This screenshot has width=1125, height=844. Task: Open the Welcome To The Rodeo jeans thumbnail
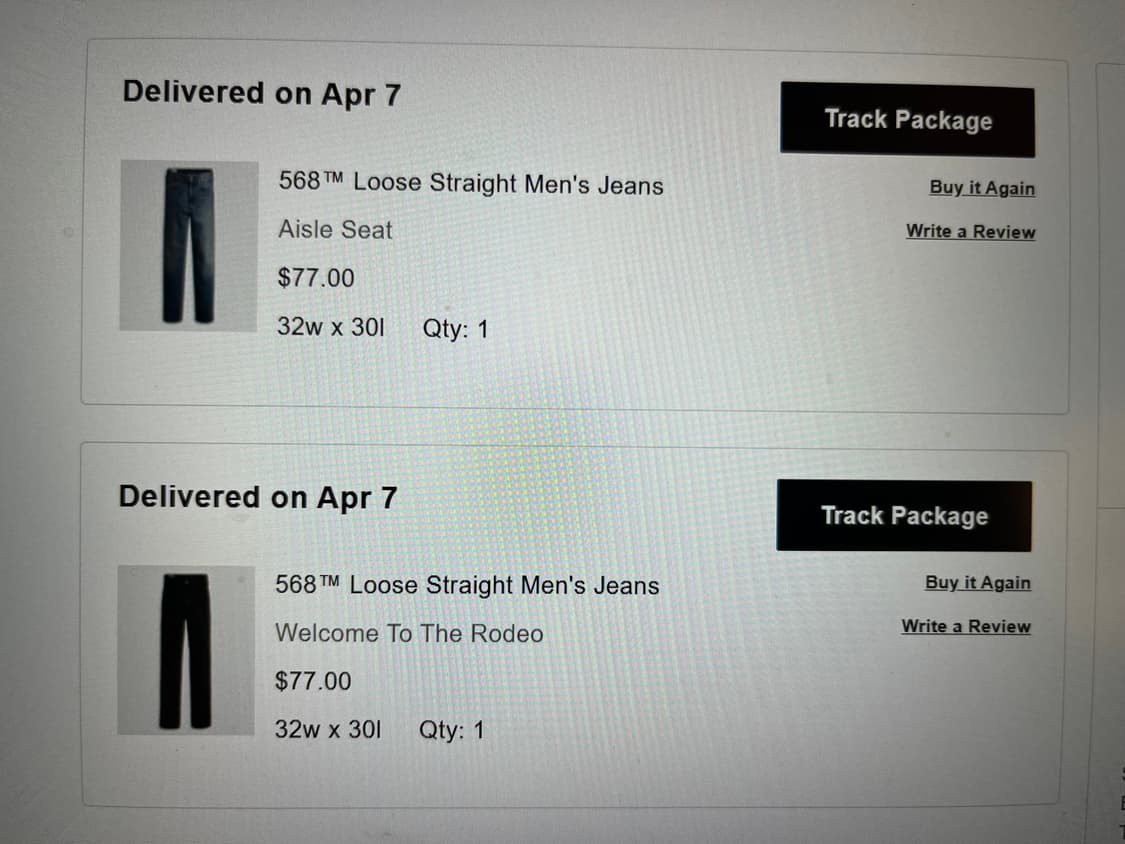point(186,650)
